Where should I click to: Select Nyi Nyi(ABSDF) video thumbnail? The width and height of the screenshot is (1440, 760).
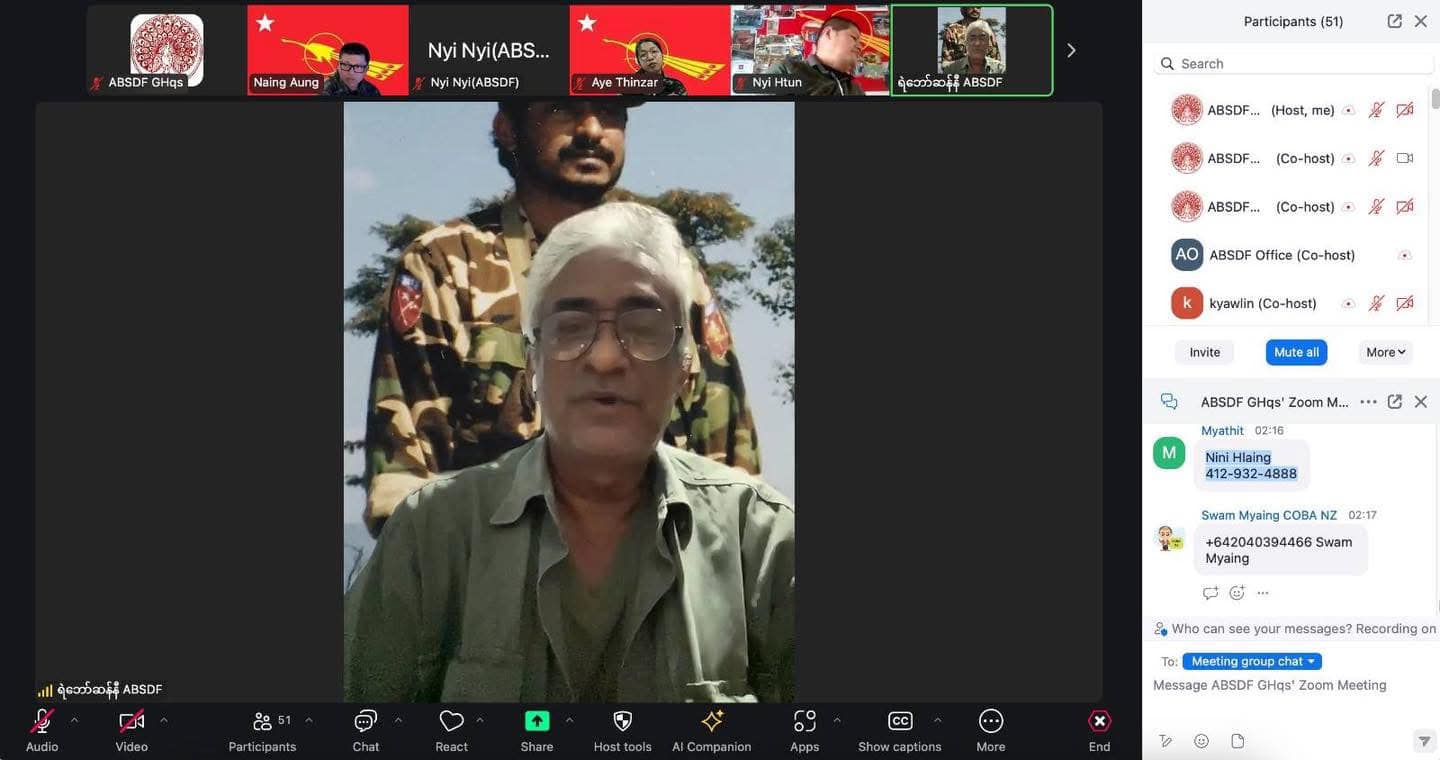point(489,50)
